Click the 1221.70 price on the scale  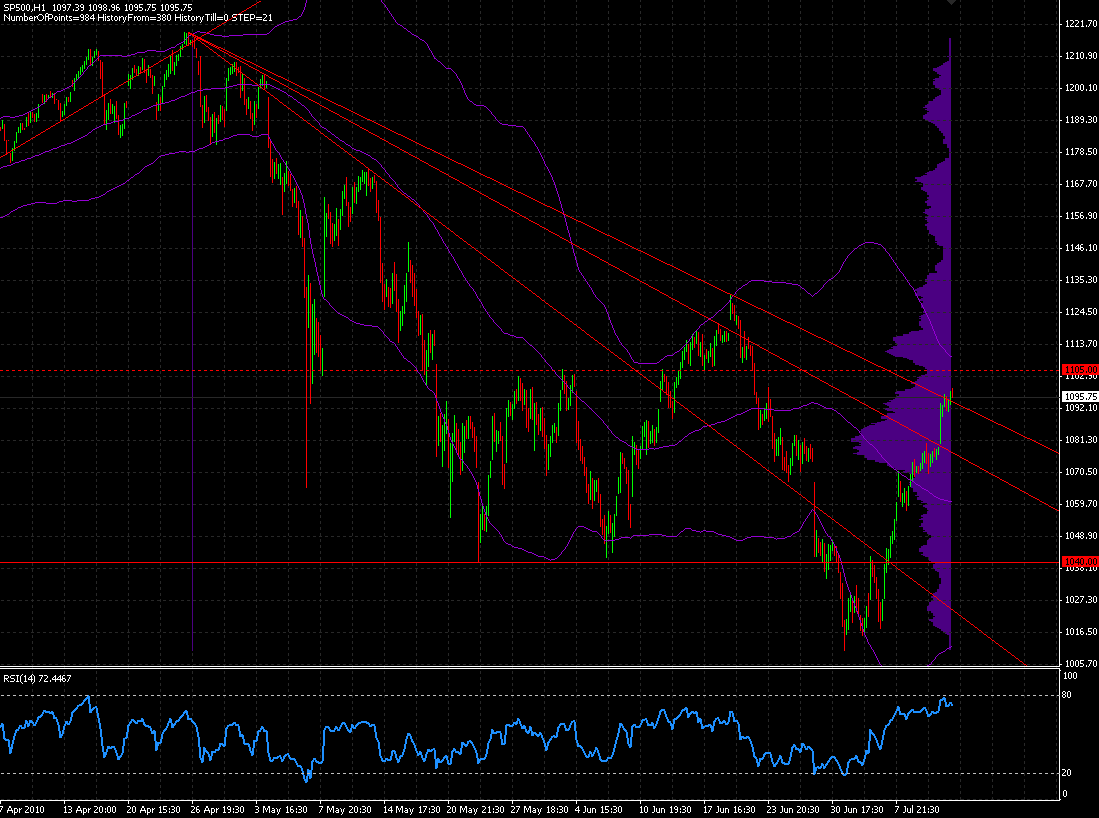[x=1079, y=24]
